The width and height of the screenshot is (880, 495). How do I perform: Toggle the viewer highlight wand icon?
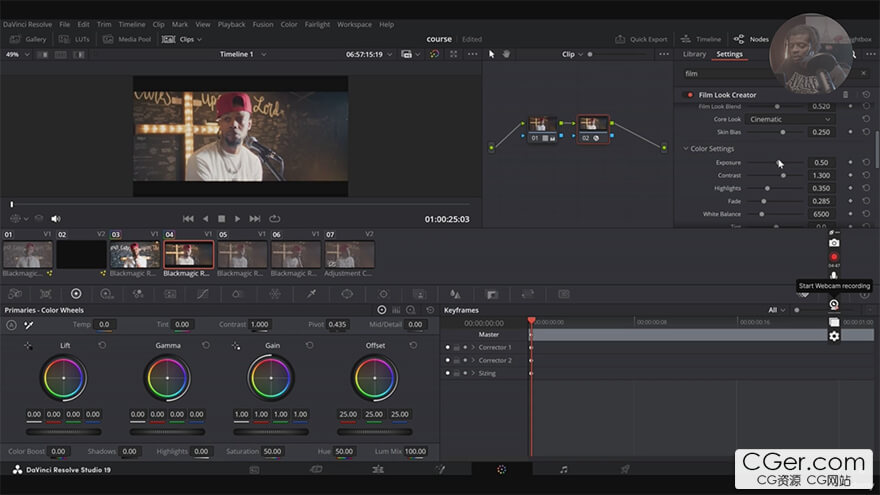tap(434, 54)
